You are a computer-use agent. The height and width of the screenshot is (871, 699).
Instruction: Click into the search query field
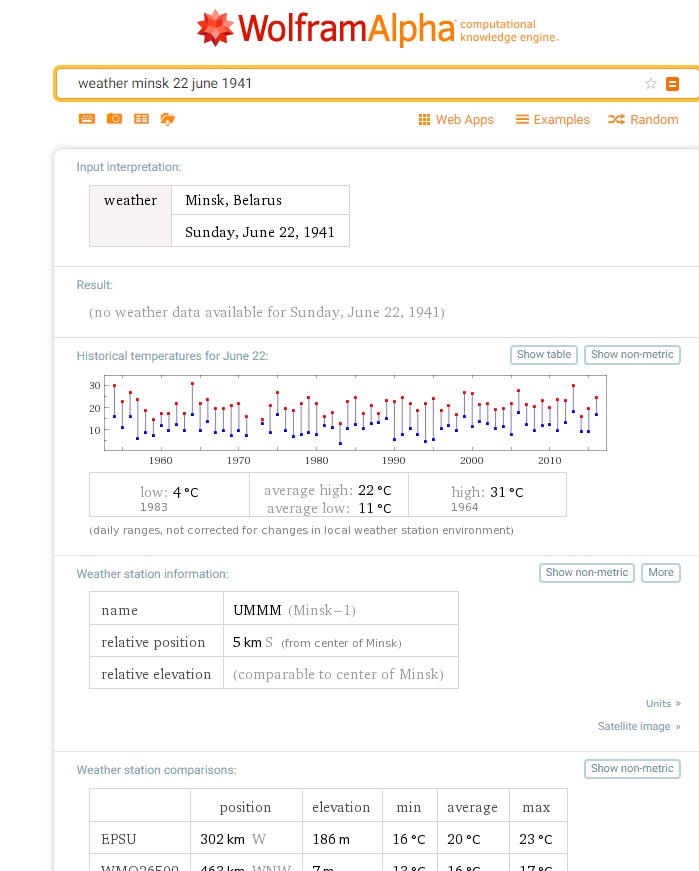350,84
